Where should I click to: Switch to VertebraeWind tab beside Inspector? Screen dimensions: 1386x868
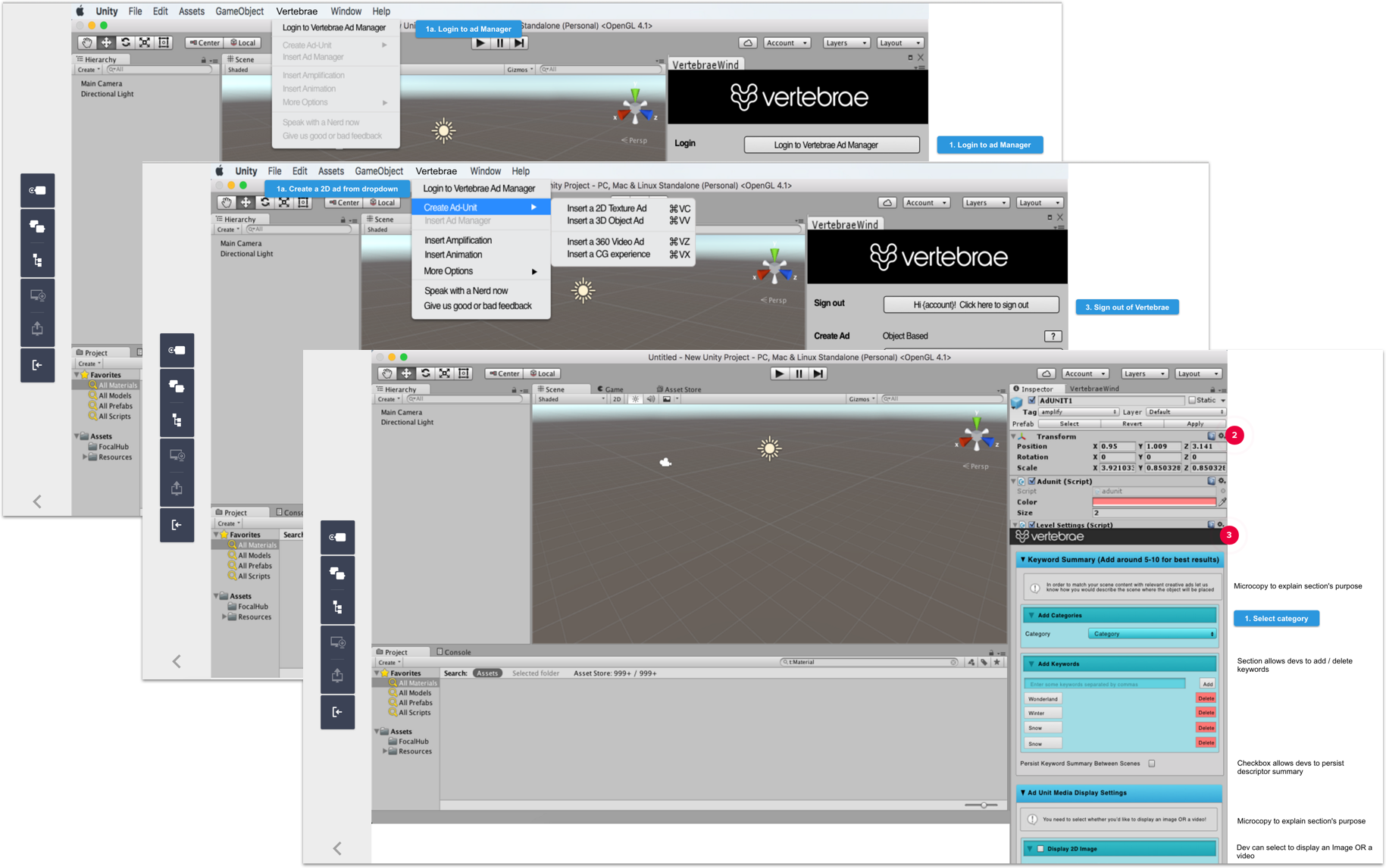(x=1094, y=389)
